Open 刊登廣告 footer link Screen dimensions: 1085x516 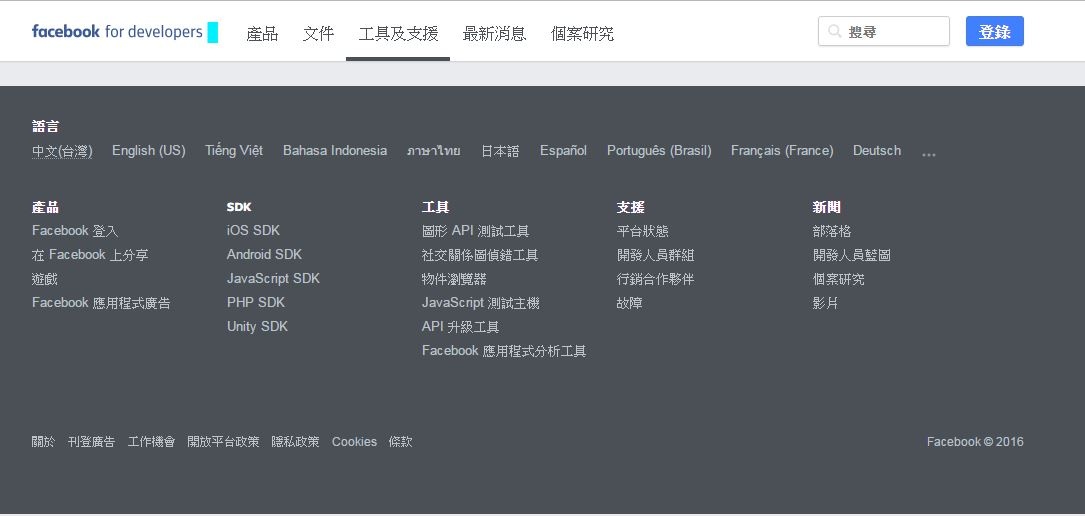91,442
